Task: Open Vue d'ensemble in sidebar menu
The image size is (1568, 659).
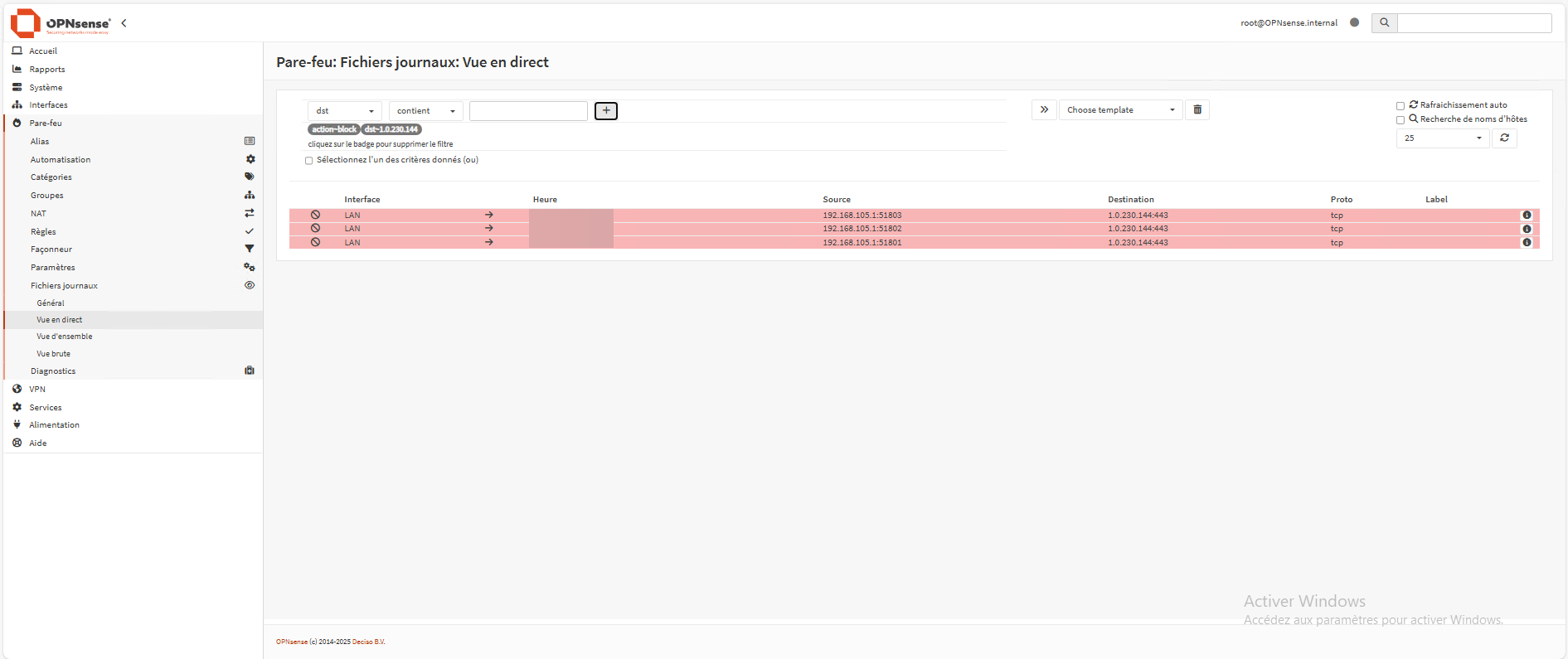Action: point(65,337)
